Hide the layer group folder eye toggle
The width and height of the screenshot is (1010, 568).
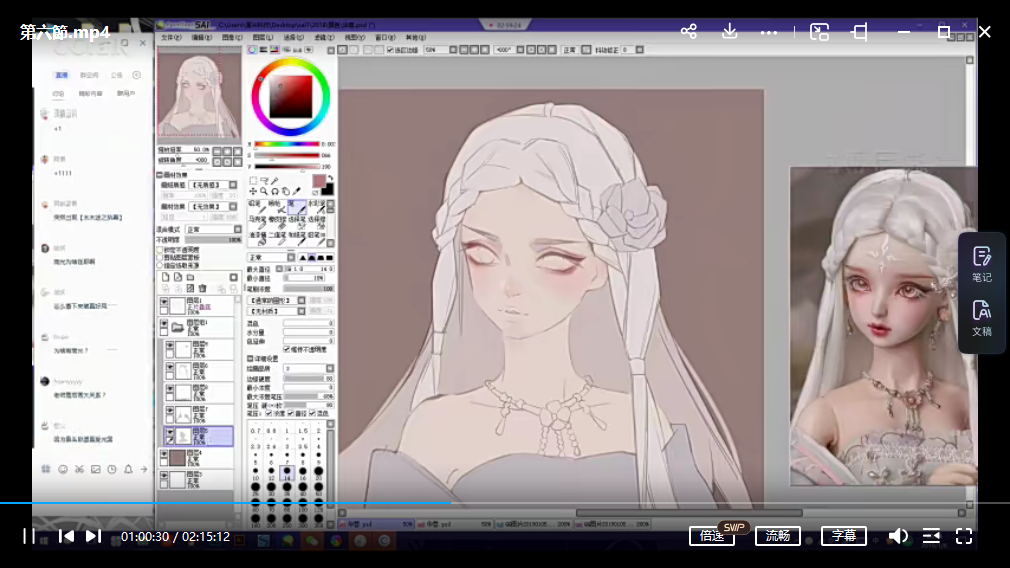(164, 323)
